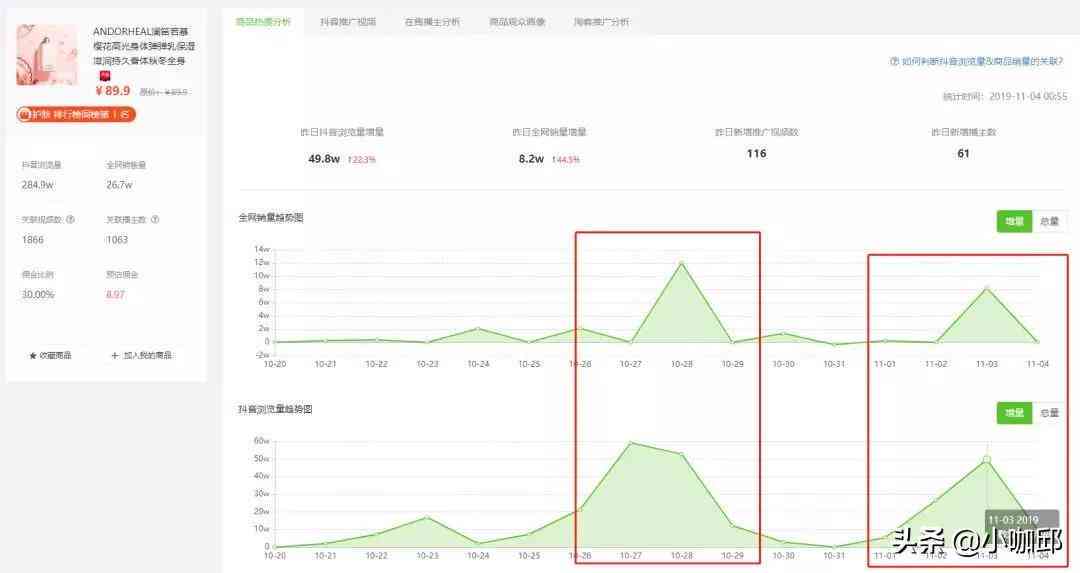Click the 116 new promo videos value
1080x573 pixels.
[x=756, y=154]
